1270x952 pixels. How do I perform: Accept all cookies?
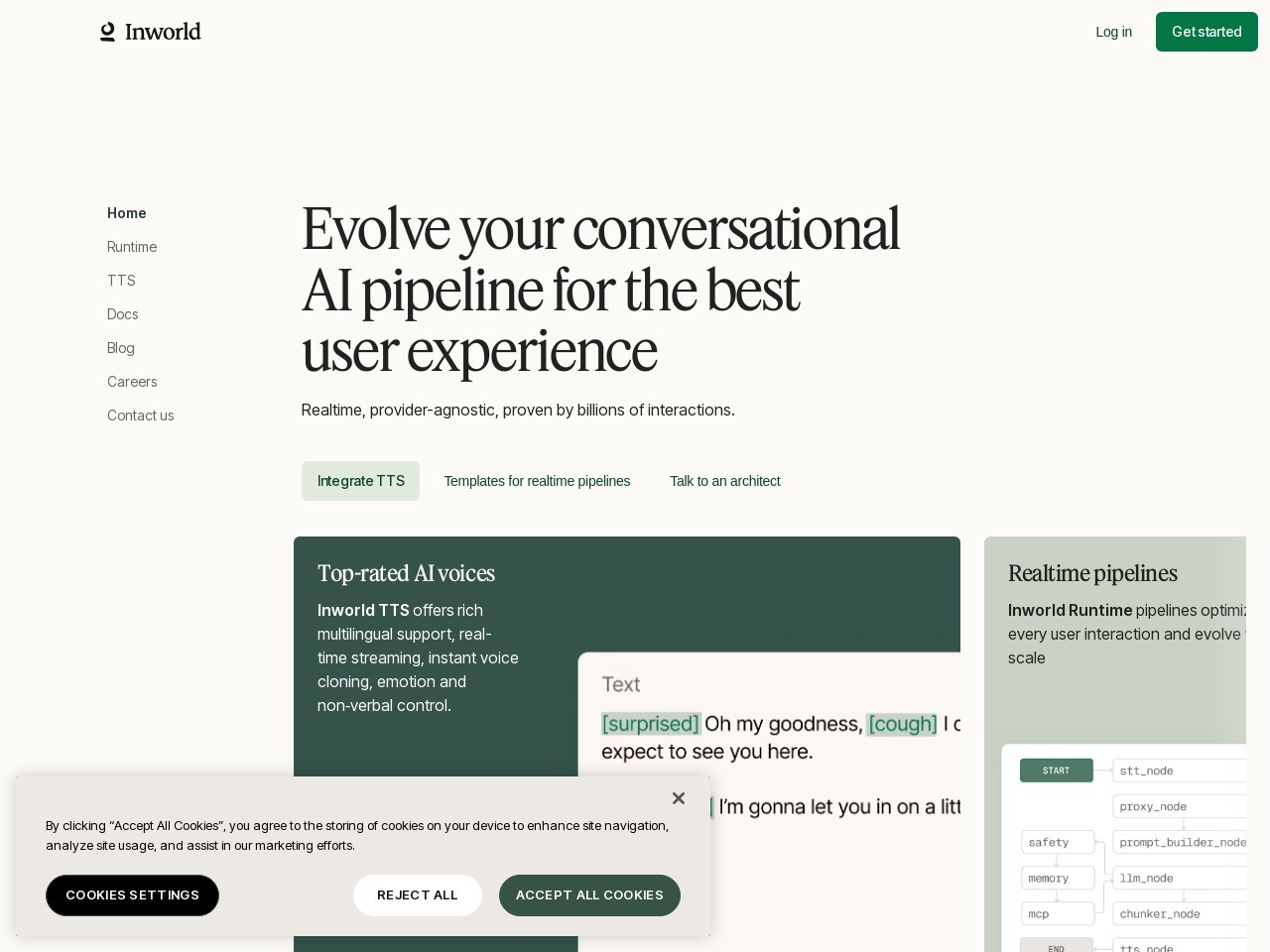pyautogui.click(x=589, y=895)
